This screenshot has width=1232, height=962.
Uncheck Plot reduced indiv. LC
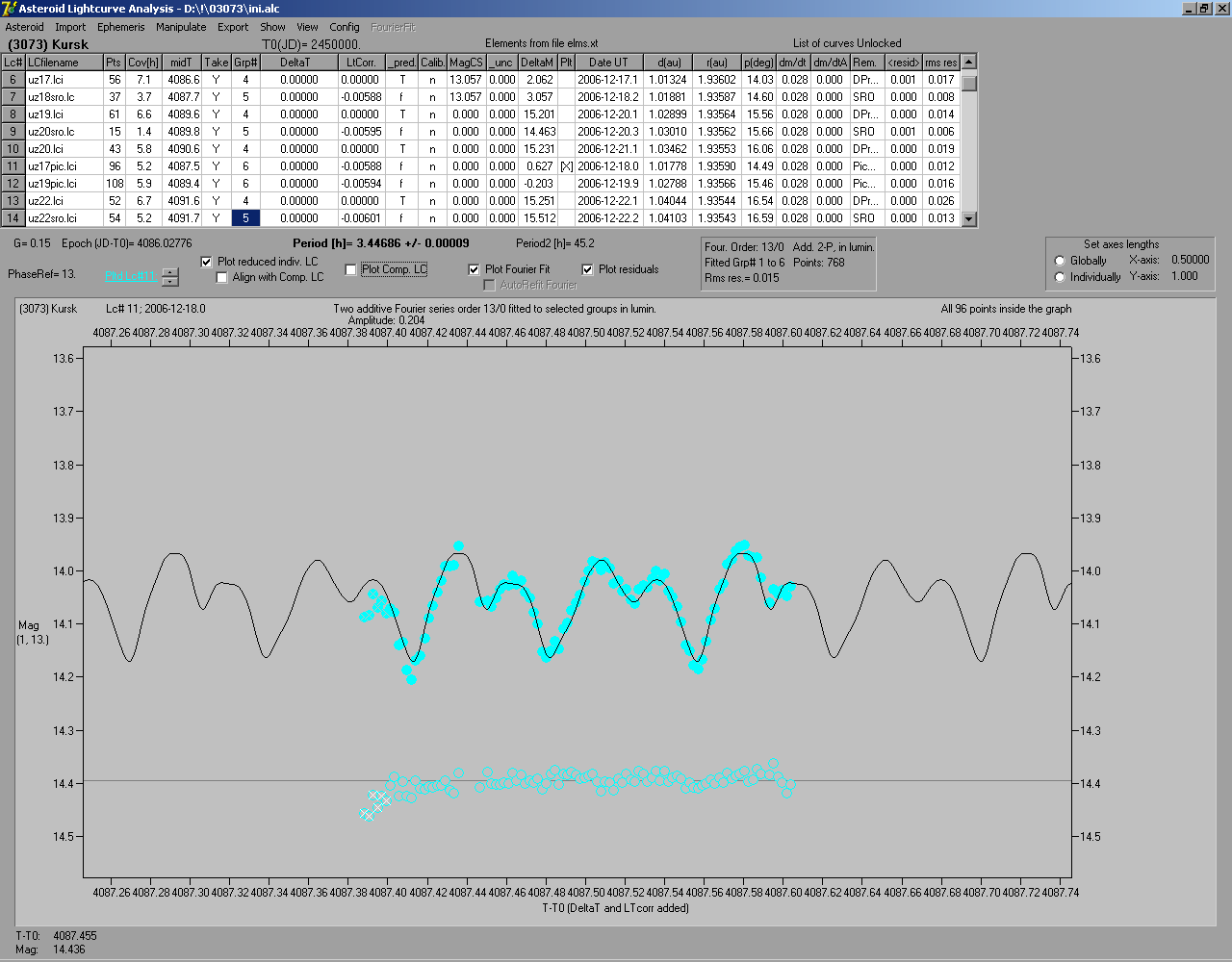tap(206, 262)
